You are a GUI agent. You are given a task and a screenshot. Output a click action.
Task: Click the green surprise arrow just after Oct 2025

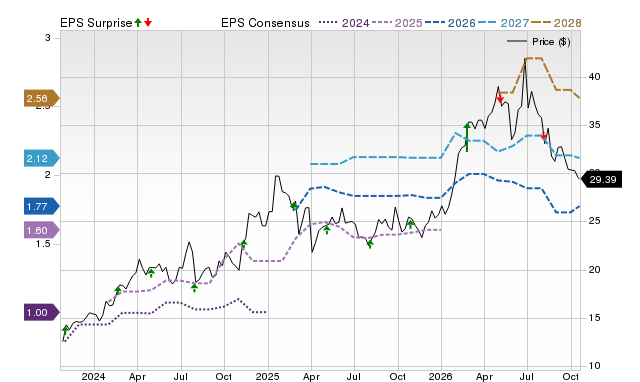click(410, 224)
